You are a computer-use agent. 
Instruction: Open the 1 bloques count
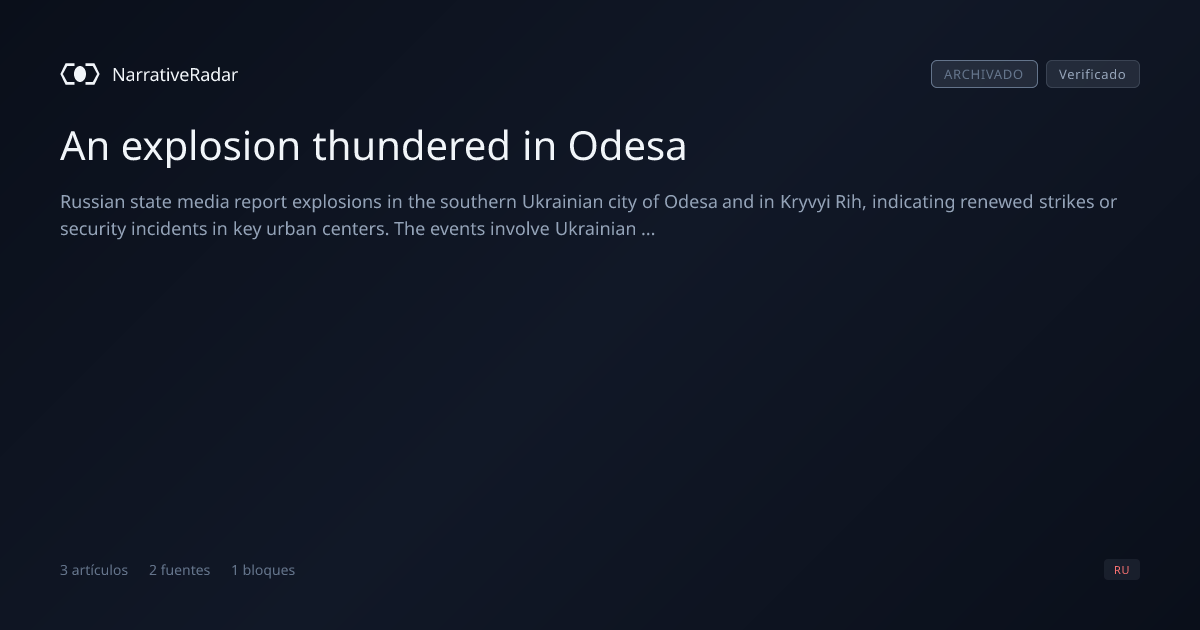(x=263, y=570)
